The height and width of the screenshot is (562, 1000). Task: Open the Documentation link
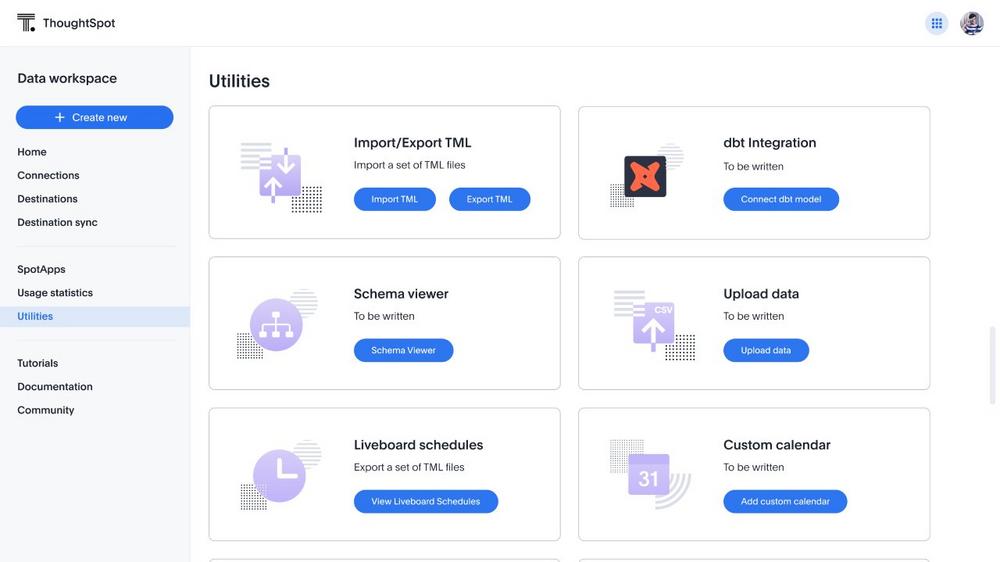55,386
